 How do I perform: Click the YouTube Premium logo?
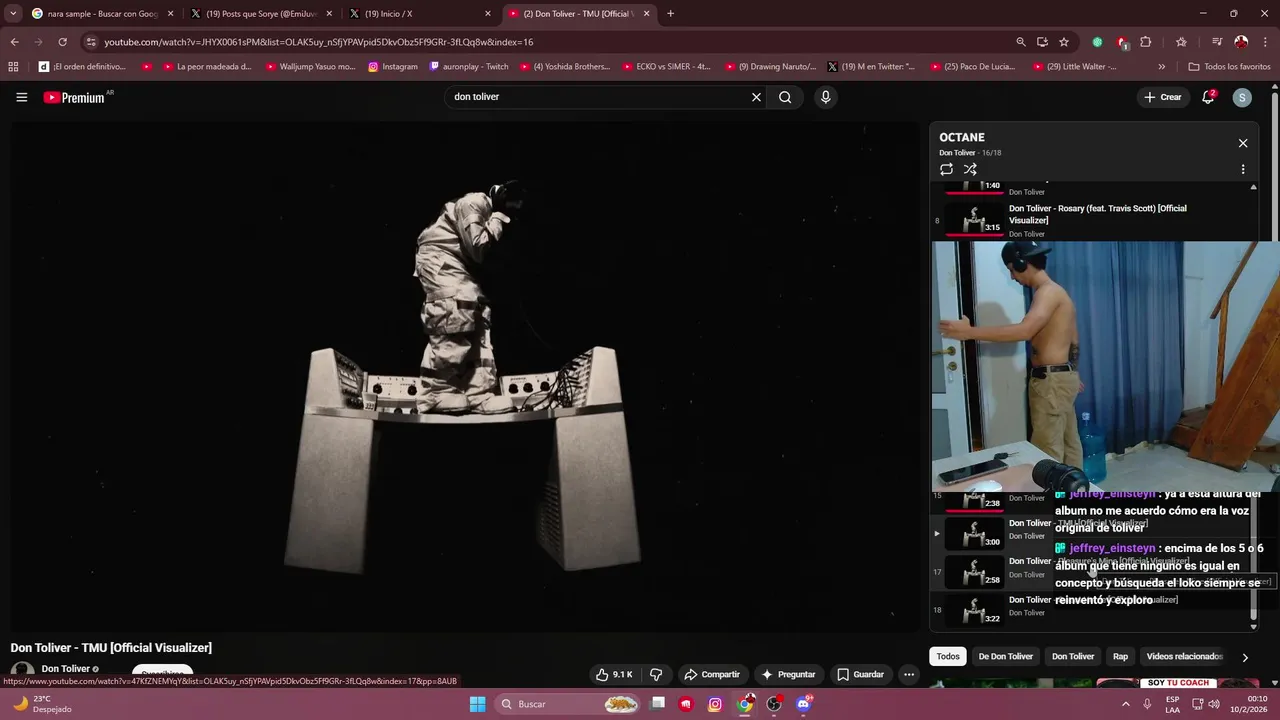(74, 97)
